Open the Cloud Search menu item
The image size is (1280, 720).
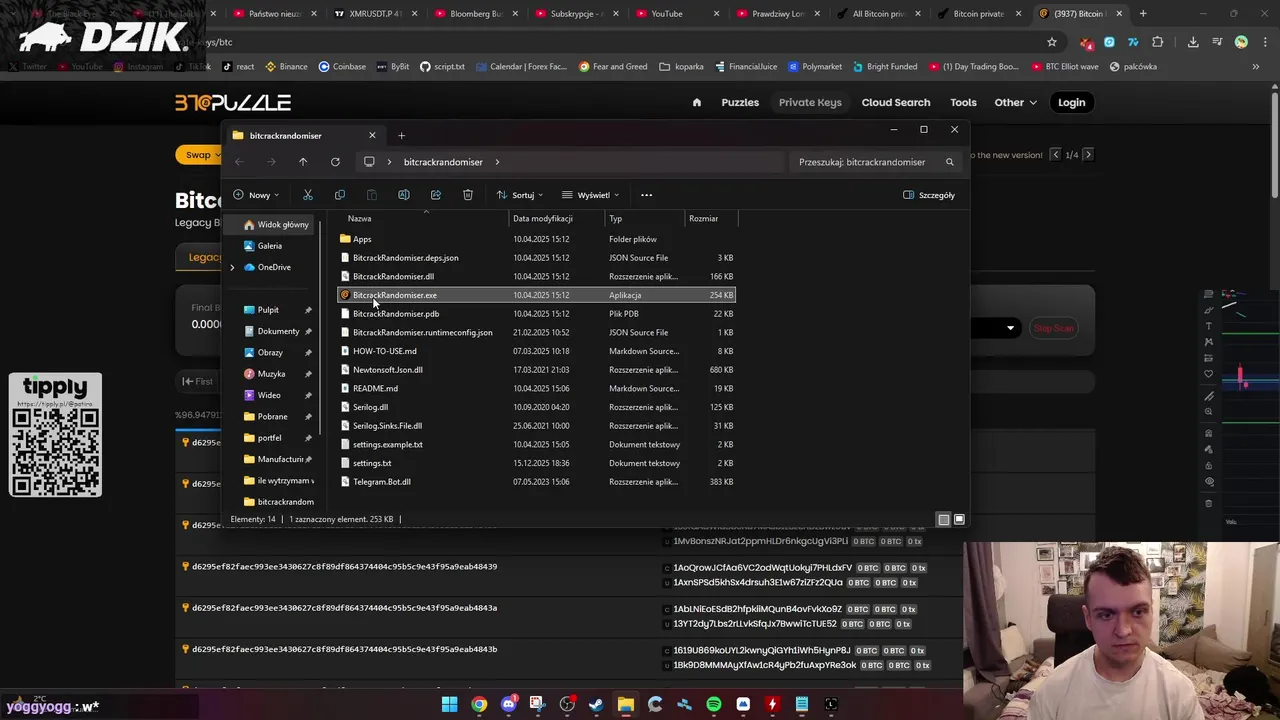point(896,102)
